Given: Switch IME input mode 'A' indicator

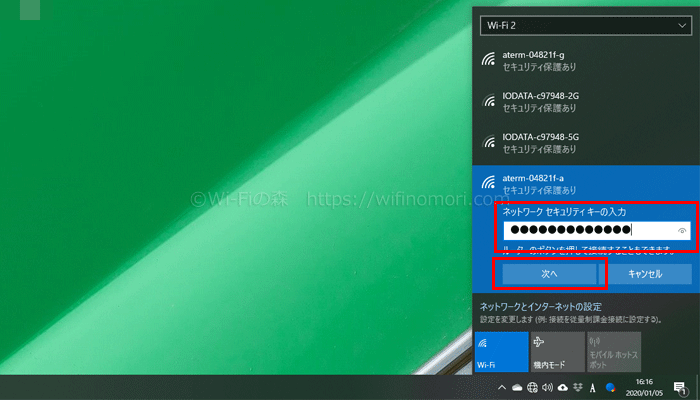Looking at the screenshot, I should pyautogui.click(x=593, y=388).
